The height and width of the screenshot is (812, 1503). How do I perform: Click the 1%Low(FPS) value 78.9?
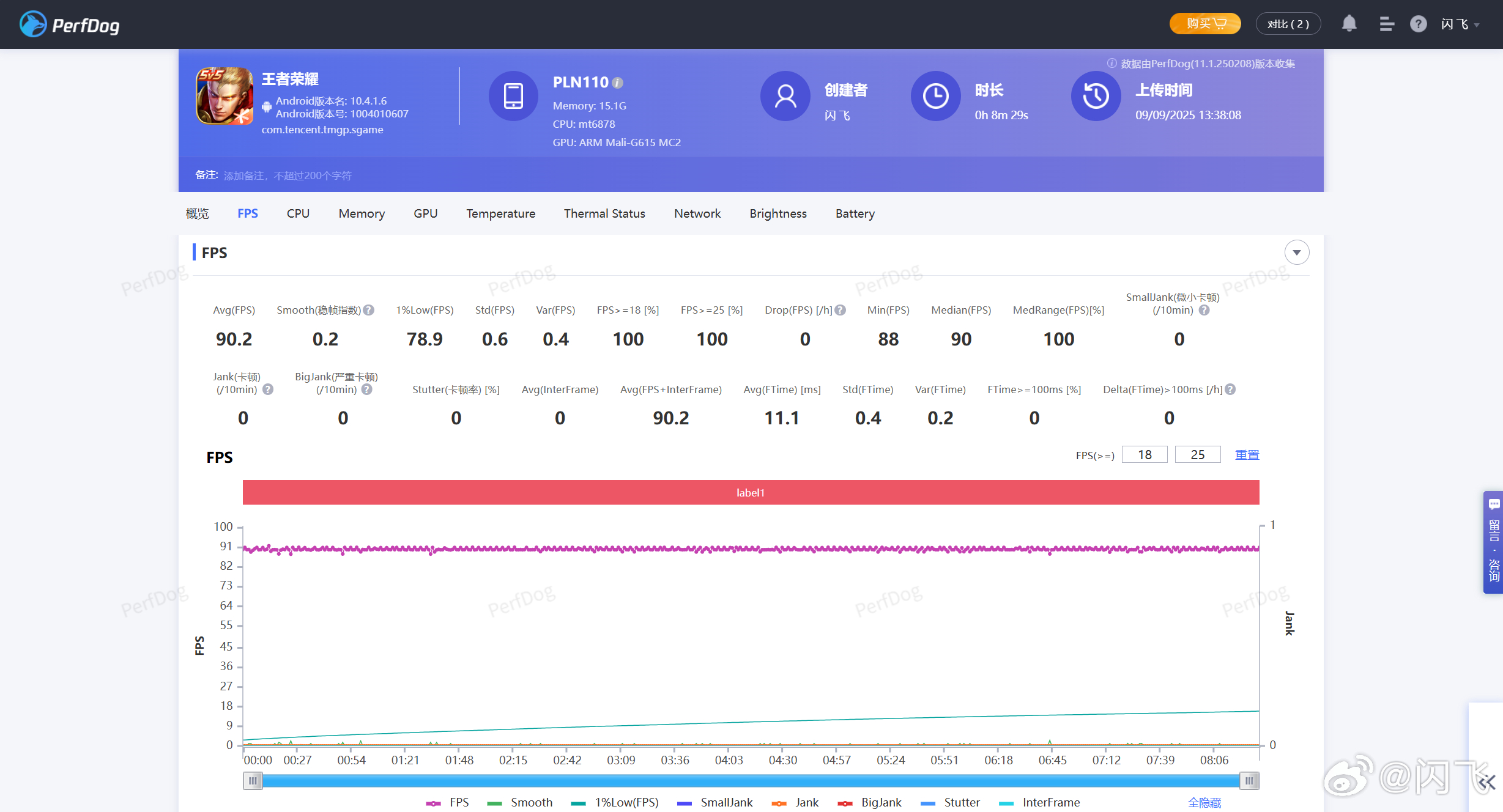[425, 339]
